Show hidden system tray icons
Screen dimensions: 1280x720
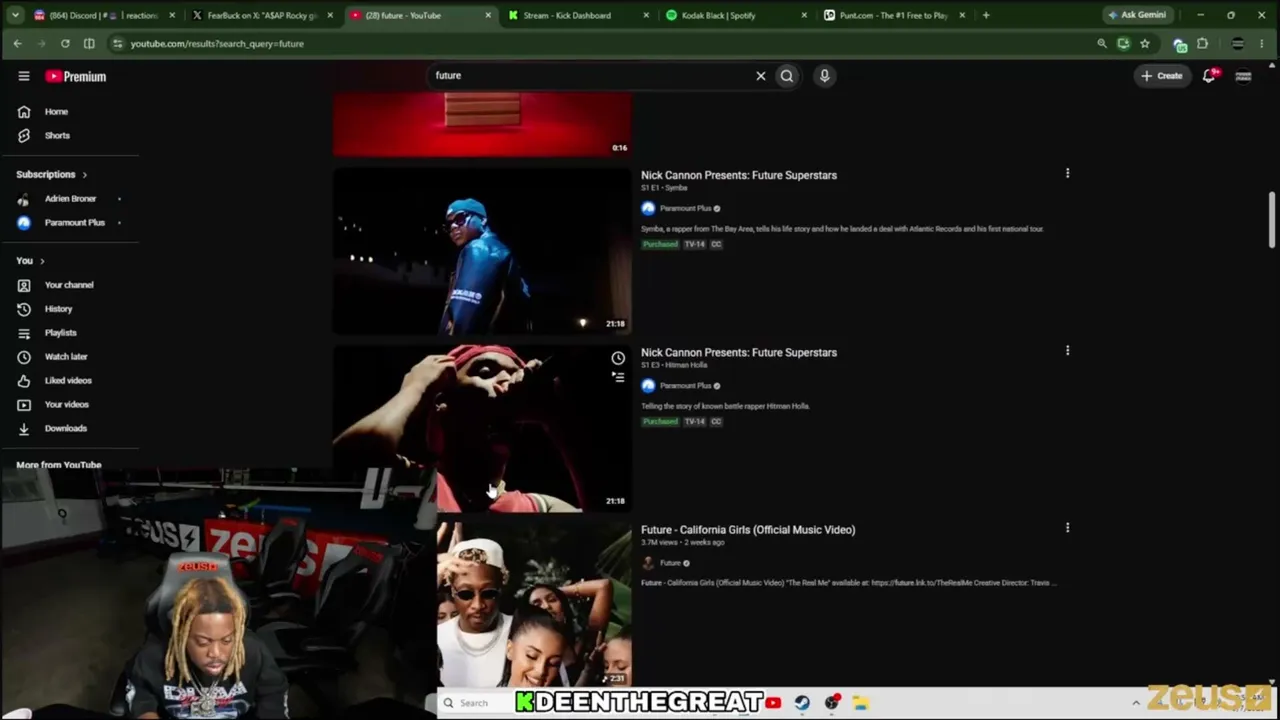click(1136, 703)
